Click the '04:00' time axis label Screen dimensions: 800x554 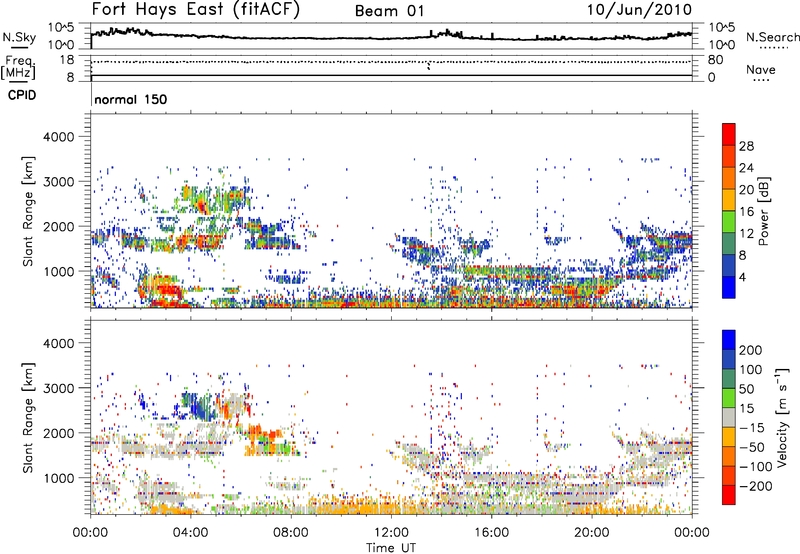[x=191, y=533]
